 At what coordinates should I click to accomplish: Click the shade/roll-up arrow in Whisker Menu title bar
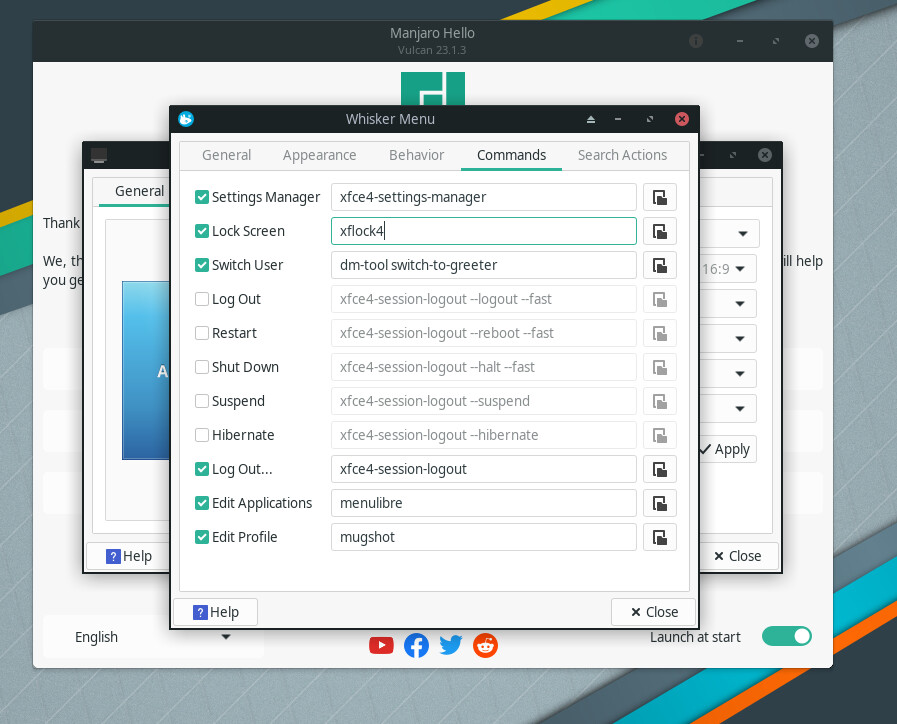591,119
